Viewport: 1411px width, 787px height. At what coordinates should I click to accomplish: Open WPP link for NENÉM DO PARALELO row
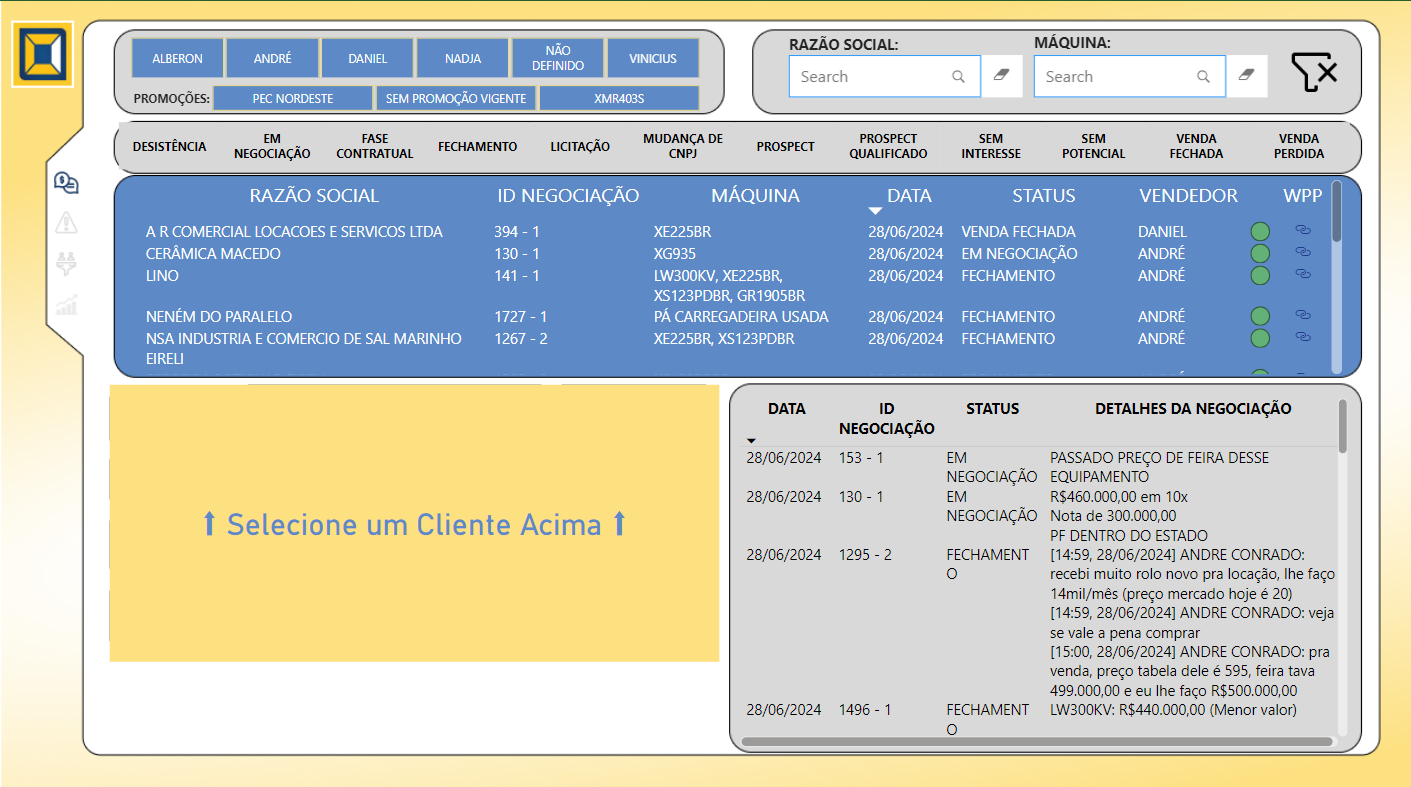coord(1303,316)
